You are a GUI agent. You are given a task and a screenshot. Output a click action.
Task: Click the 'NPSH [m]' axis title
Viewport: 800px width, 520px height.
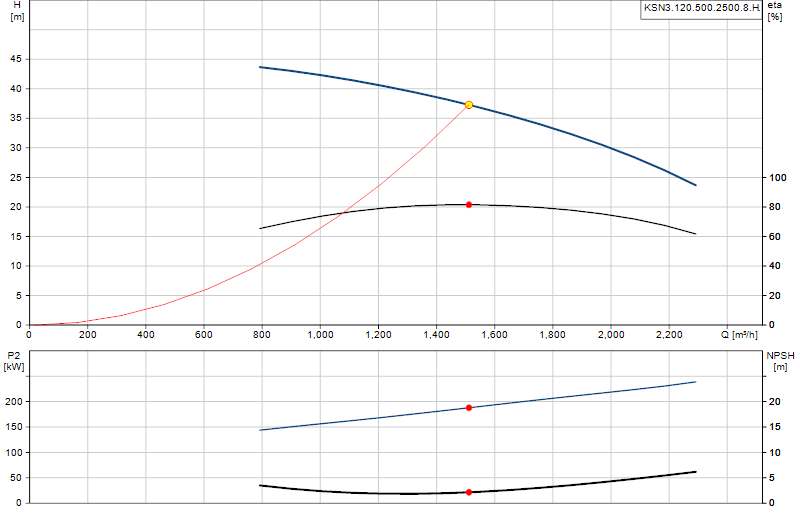[x=780, y=361]
